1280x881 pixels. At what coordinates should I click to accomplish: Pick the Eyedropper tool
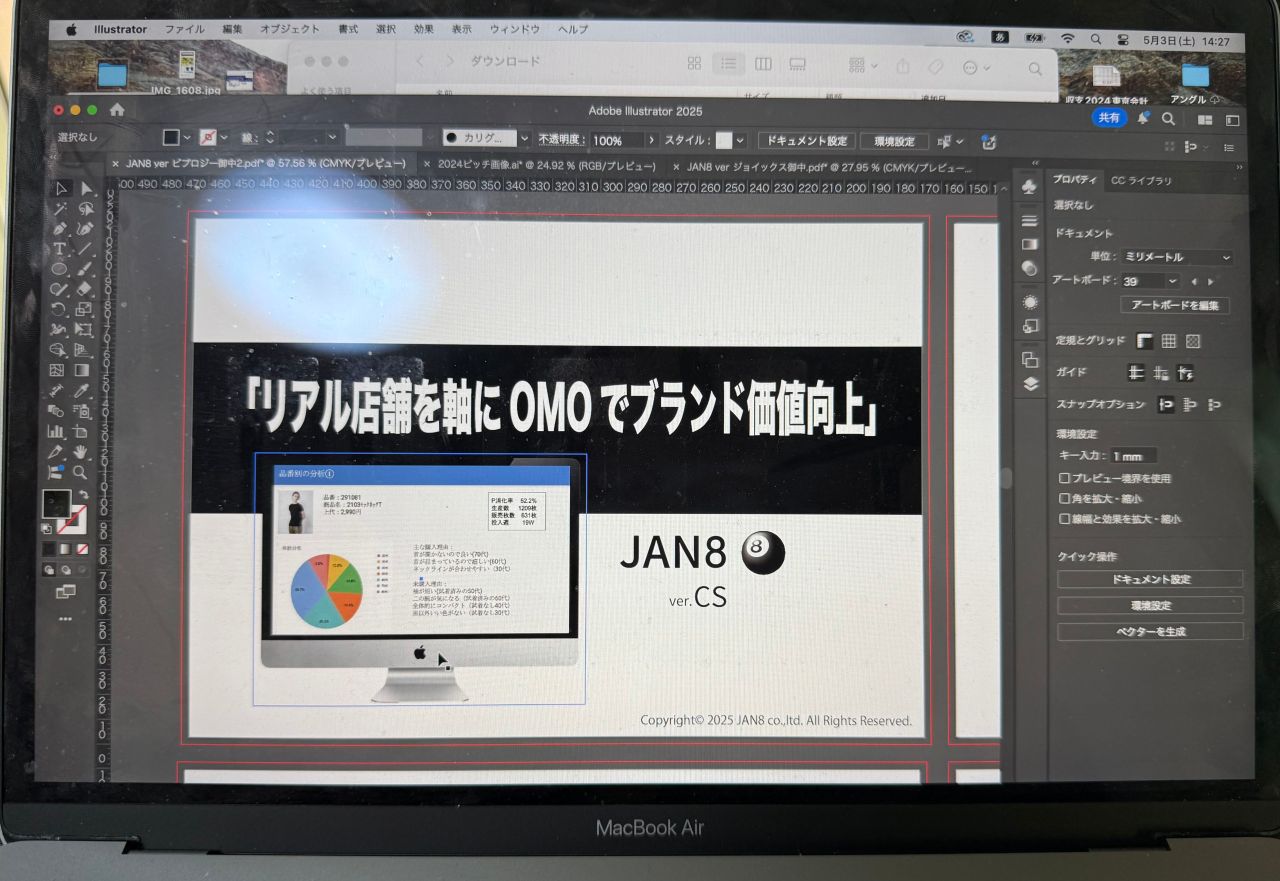point(83,391)
